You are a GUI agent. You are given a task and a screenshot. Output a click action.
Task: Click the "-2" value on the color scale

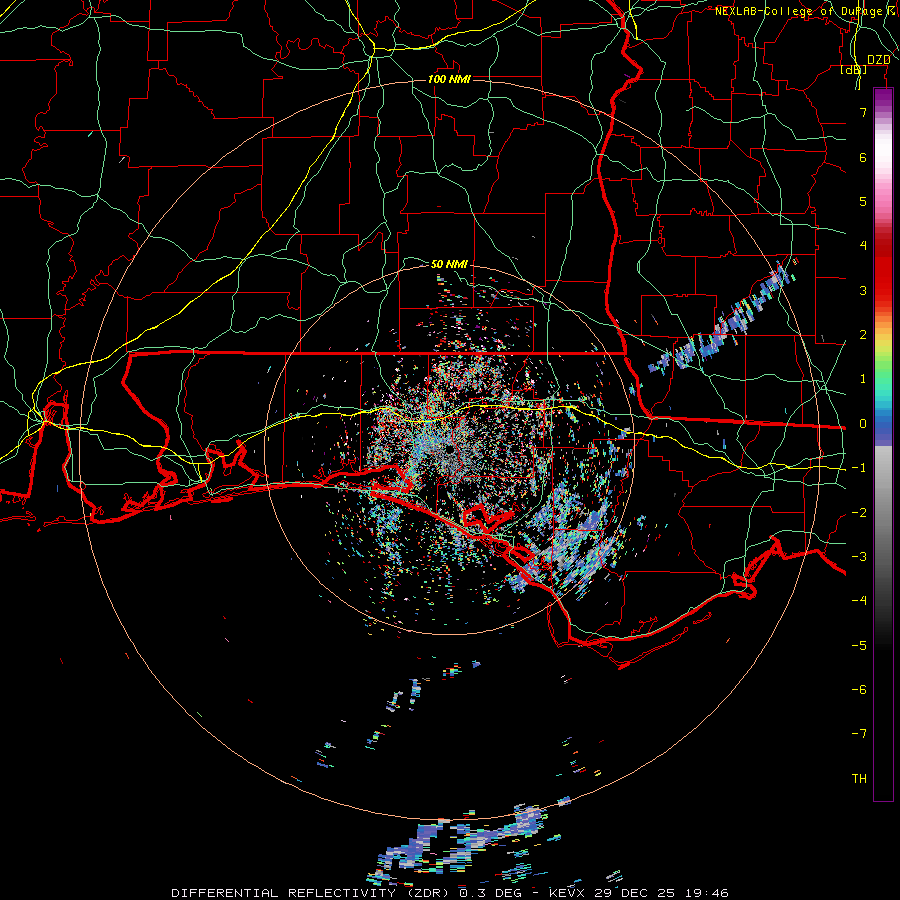859,513
